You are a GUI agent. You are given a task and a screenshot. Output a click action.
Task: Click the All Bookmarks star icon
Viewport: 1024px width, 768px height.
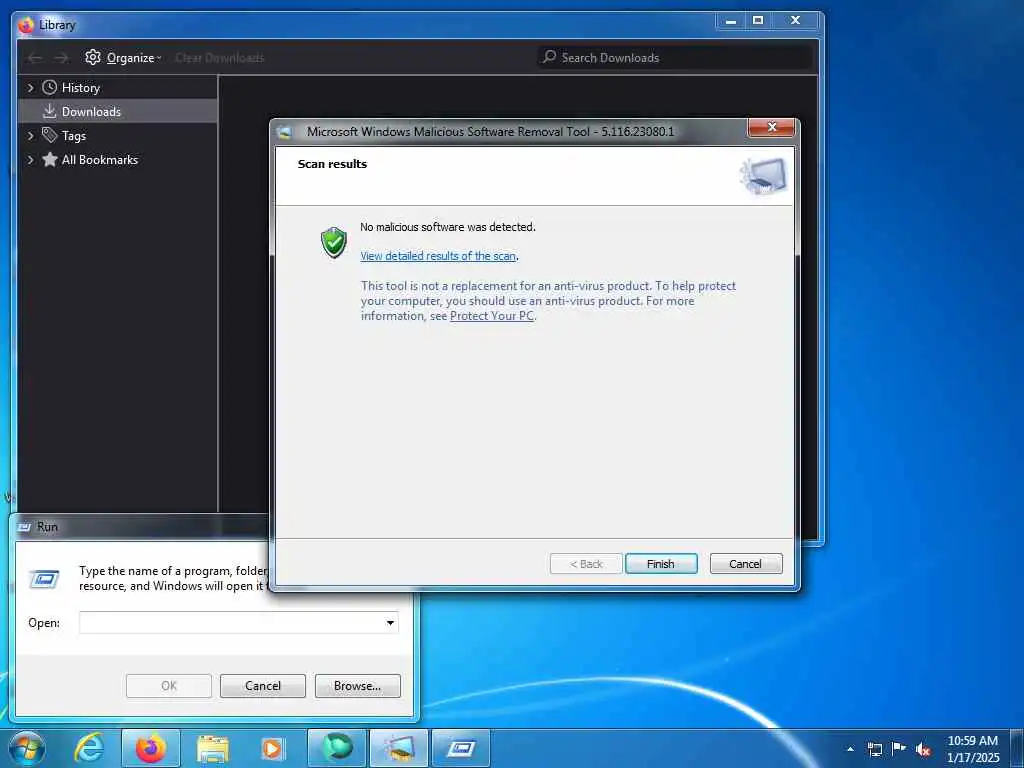50,159
